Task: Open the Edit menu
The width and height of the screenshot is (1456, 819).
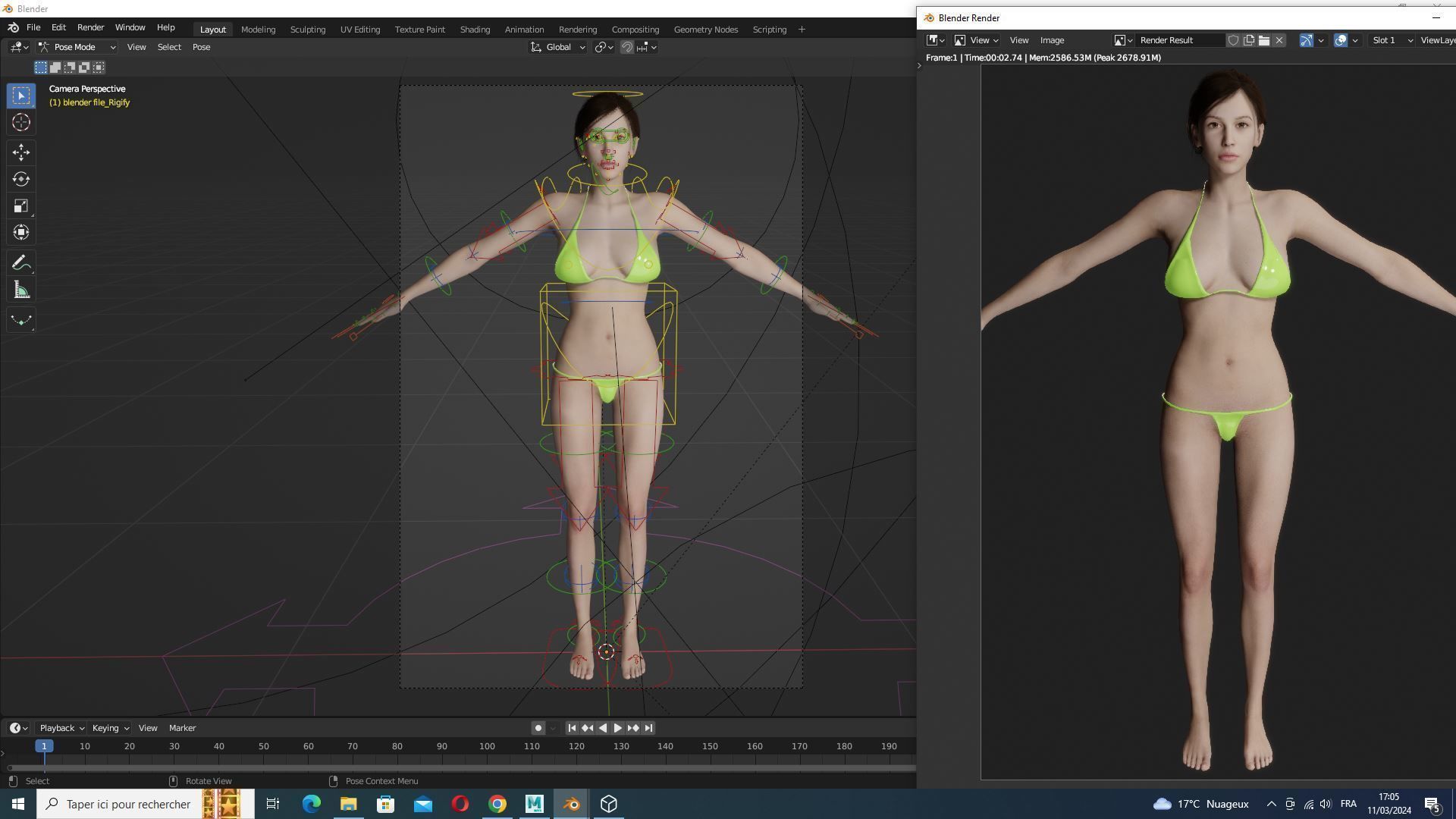Action: (x=58, y=27)
